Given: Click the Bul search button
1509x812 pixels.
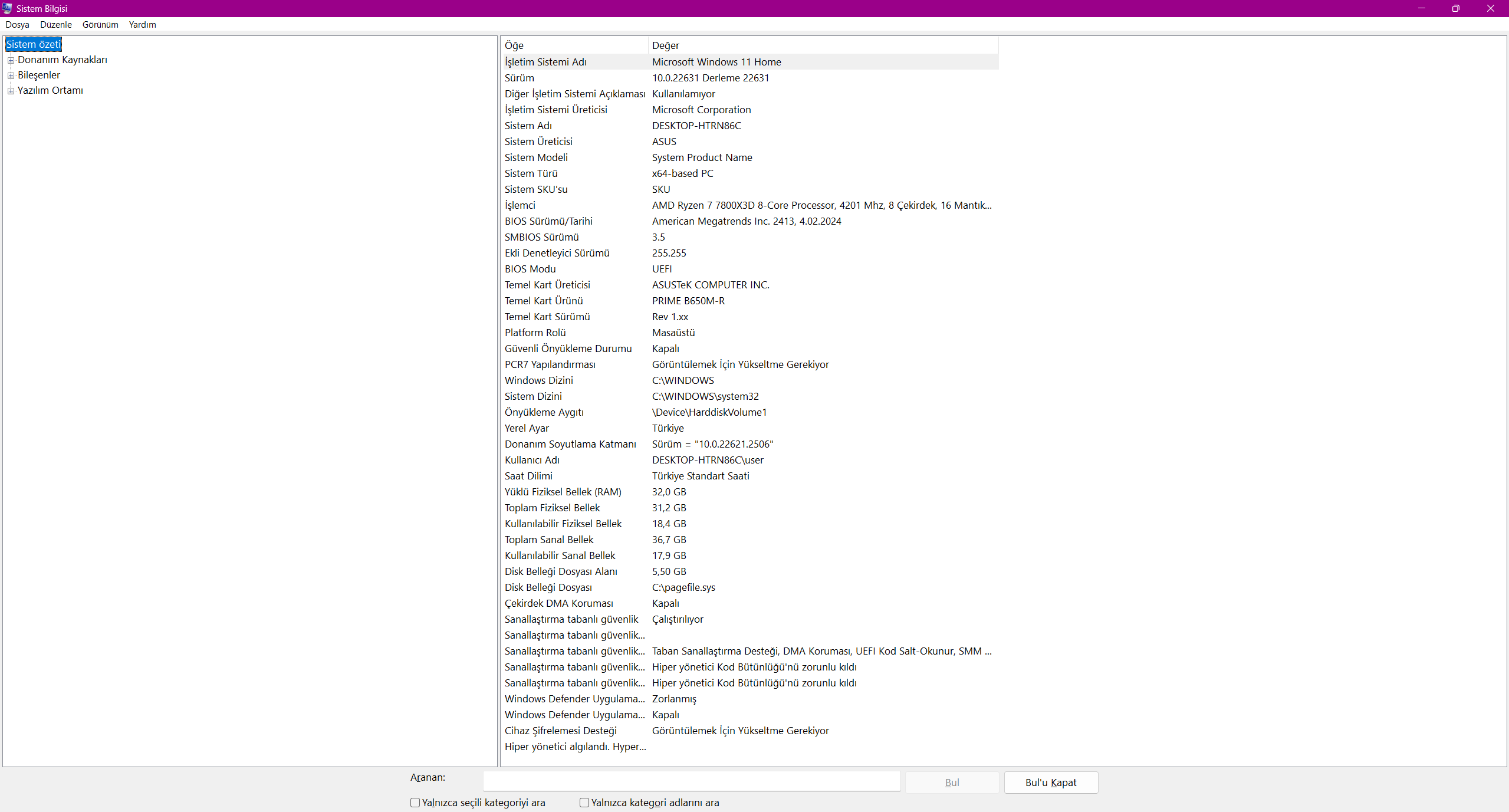Looking at the screenshot, I should point(952,783).
